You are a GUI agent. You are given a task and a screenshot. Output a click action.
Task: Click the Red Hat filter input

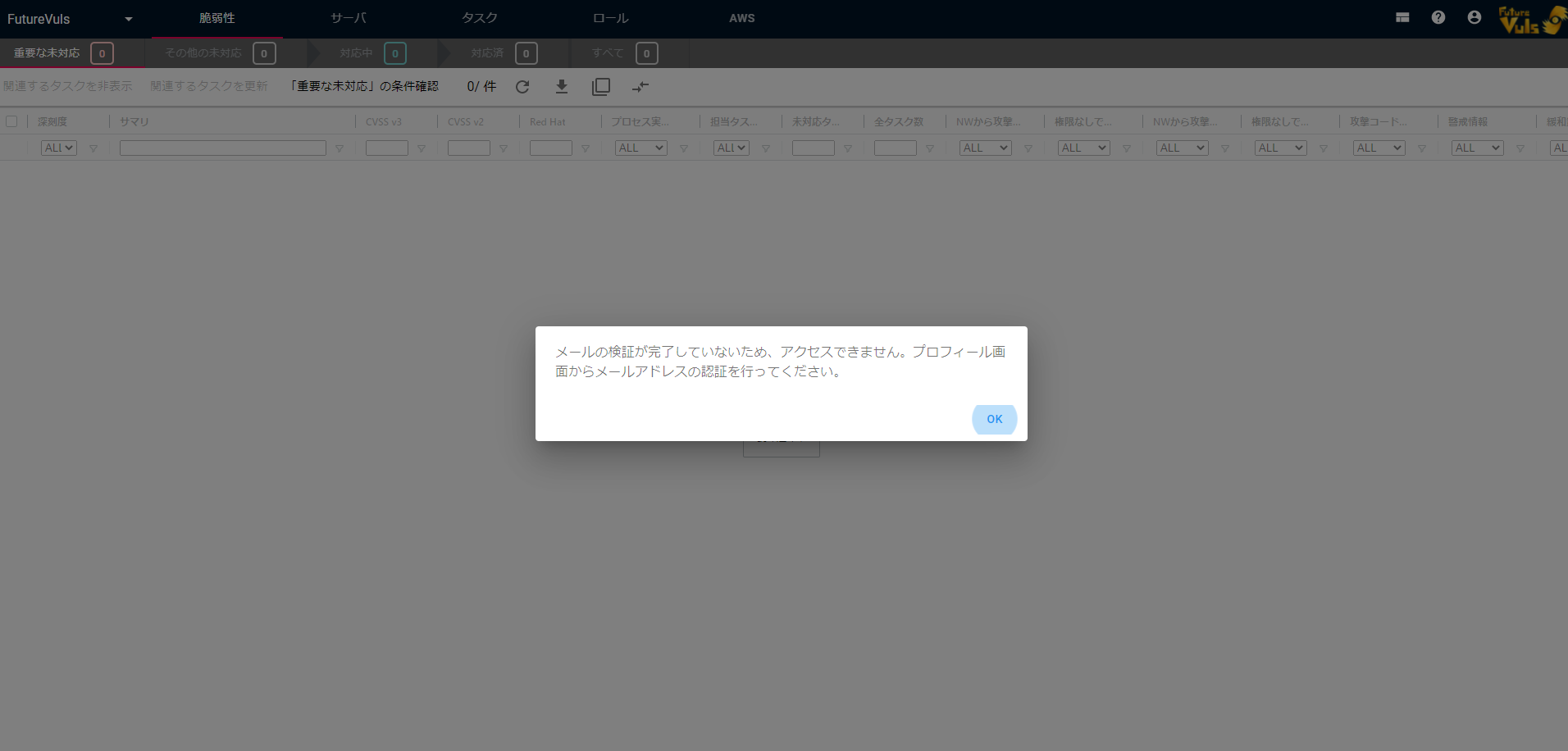551,148
